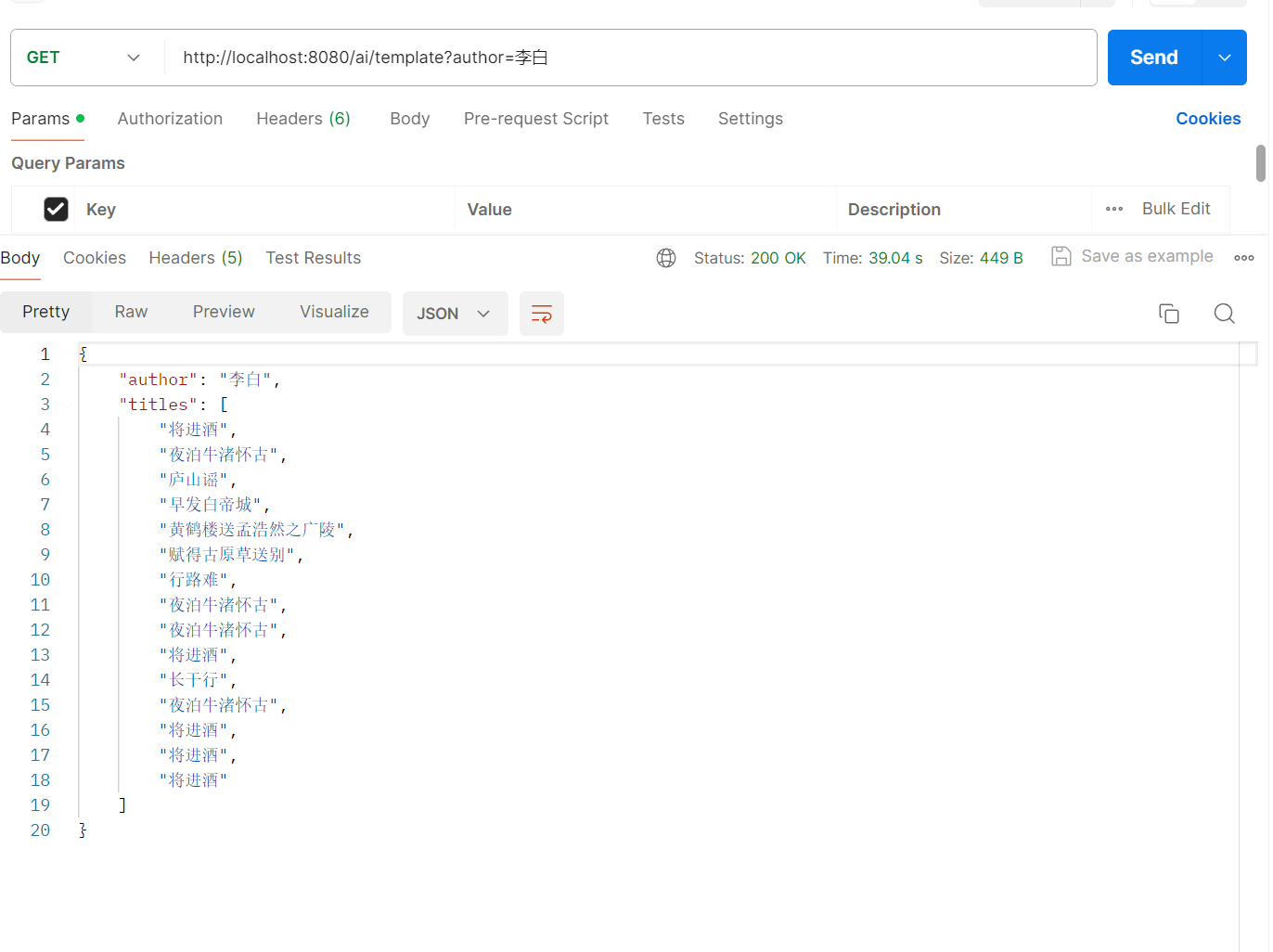Open the response Headers (5) tab
The width and height of the screenshot is (1273, 952).
pos(196,258)
